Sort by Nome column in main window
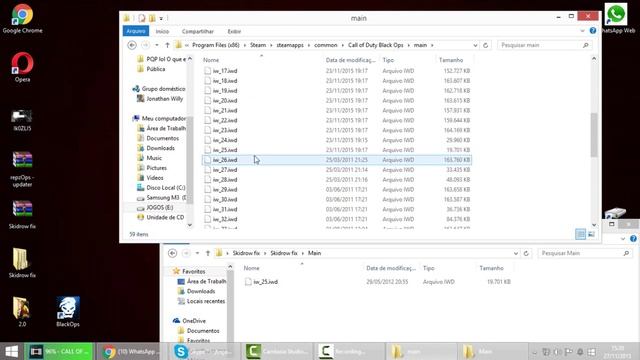This screenshot has width=640, height=360. point(211,60)
